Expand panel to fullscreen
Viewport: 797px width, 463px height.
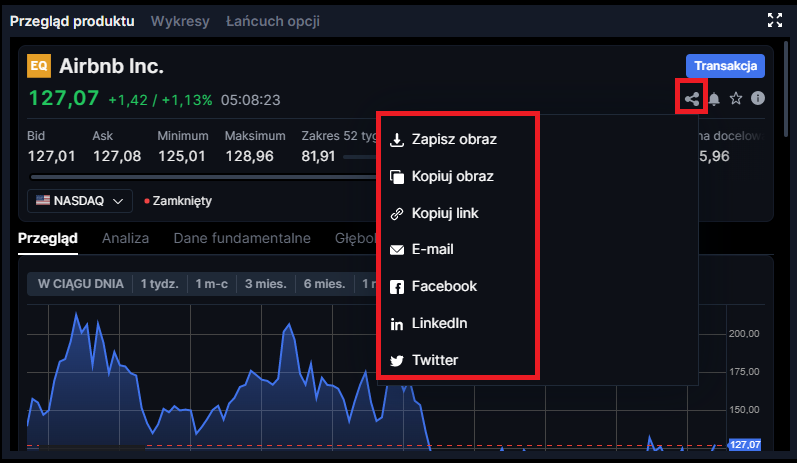tap(775, 20)
